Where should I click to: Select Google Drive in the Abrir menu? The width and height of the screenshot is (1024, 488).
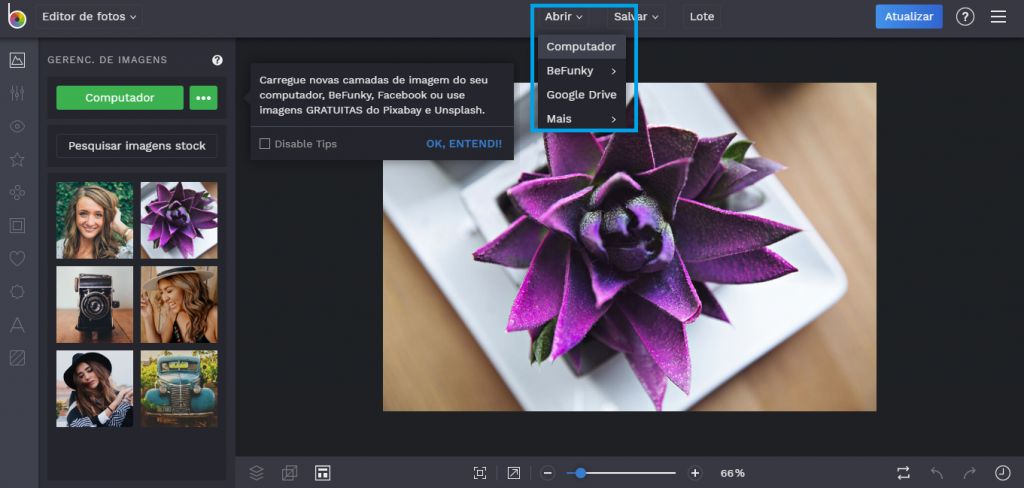(x=581, y=95)
